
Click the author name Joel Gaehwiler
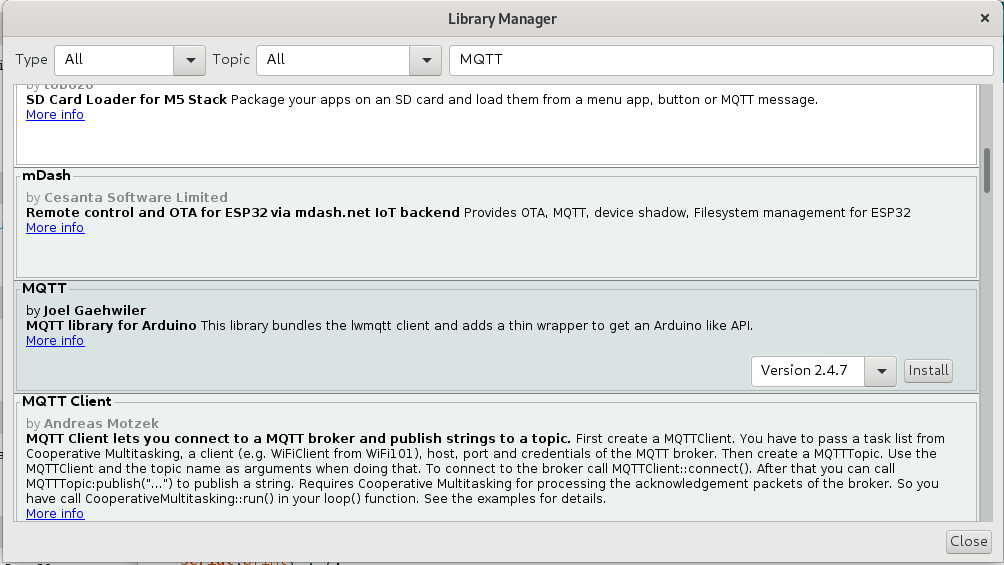(x=95, y=311)
